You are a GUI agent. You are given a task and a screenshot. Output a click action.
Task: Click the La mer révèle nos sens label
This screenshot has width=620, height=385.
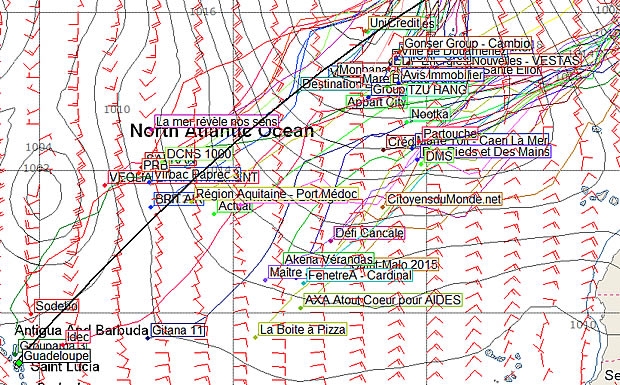[217, 121]
